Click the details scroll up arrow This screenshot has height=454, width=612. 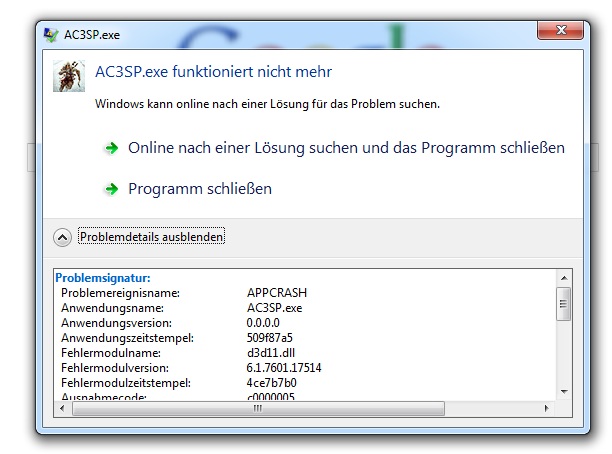[564, 278]
